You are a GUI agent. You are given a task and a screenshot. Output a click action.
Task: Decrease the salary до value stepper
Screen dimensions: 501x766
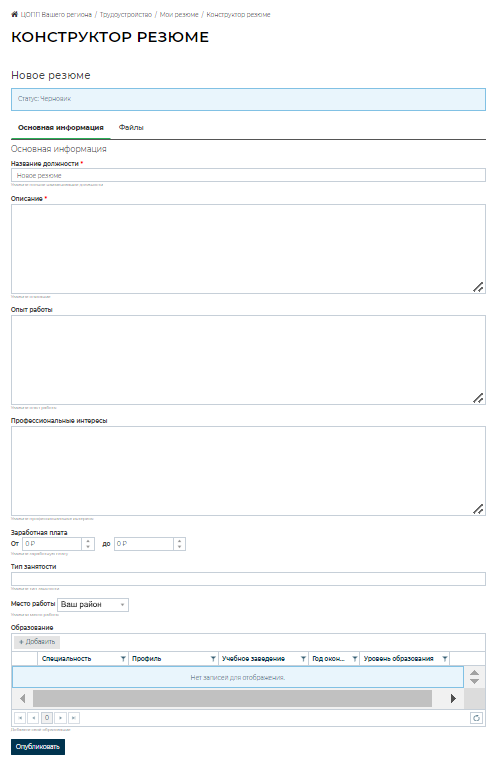[x=179, y=547]
